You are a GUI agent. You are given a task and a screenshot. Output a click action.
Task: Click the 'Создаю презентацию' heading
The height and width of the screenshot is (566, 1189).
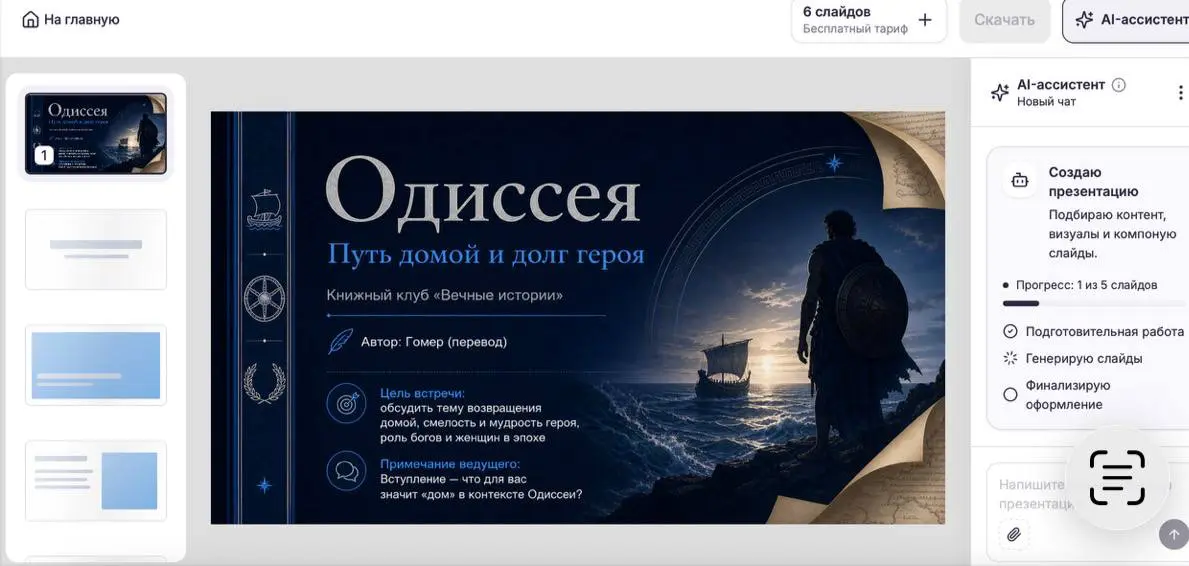click(1093, 182)
